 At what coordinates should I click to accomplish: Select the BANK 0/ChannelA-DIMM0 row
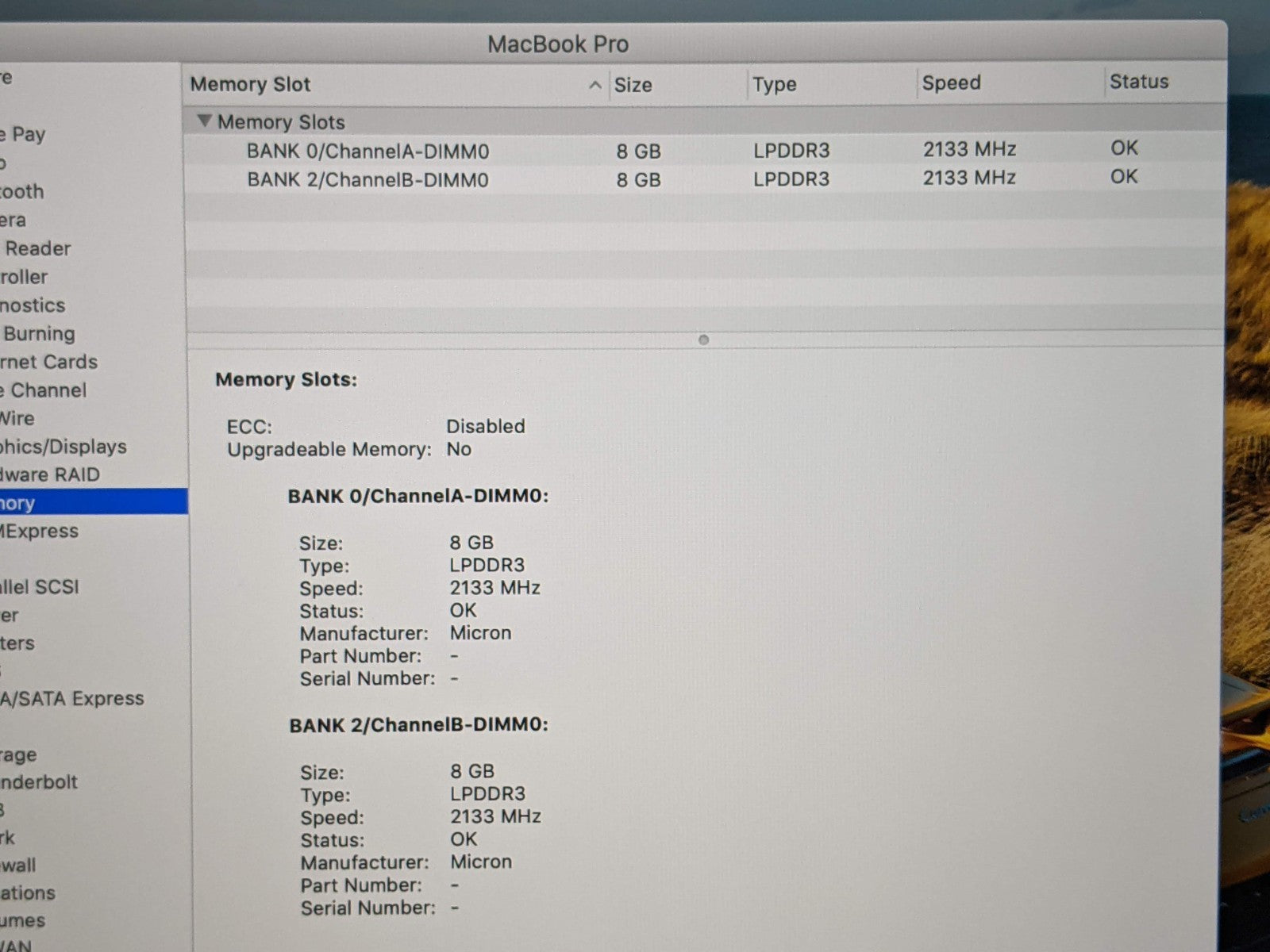[368, 151]
